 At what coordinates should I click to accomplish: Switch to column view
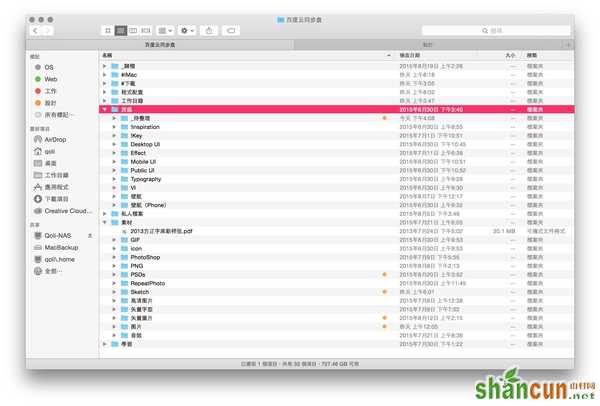(133, 31)
